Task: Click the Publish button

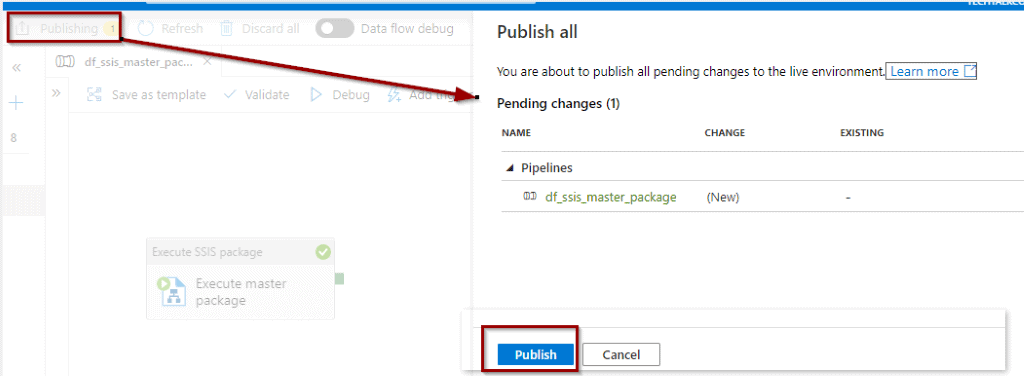Action: (536, 354)
